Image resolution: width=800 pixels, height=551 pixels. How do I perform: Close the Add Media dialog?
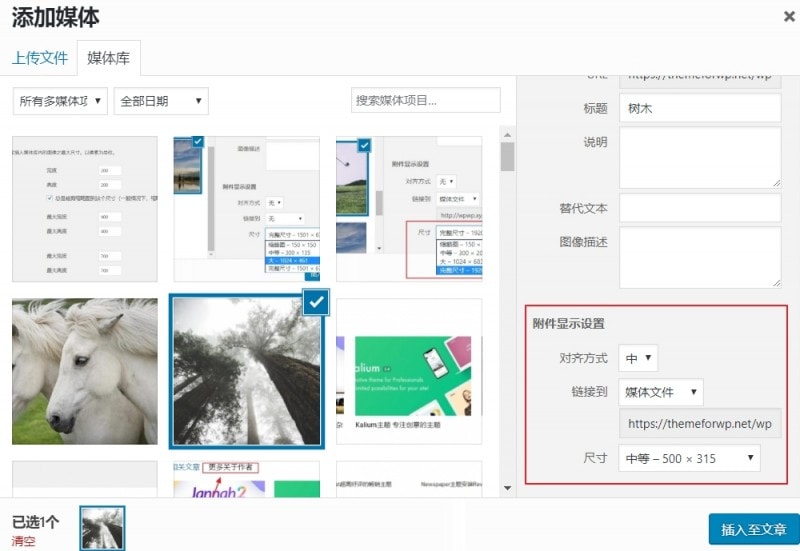point(789,17)
